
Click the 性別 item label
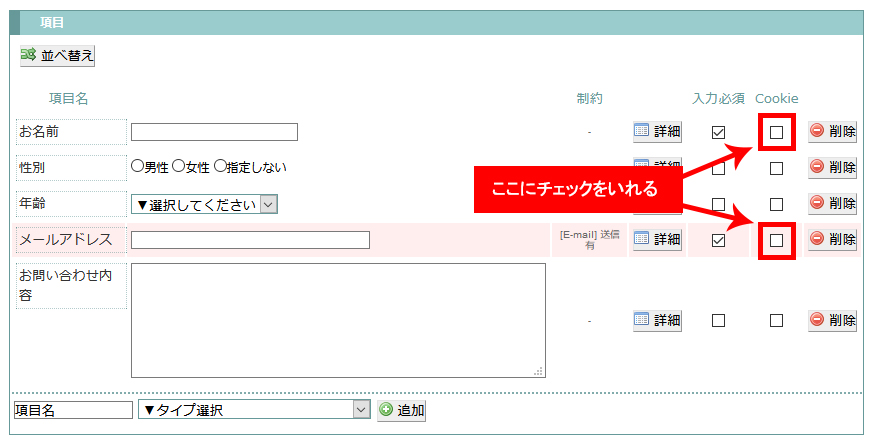pyautogui.click(x=72, y=168)
